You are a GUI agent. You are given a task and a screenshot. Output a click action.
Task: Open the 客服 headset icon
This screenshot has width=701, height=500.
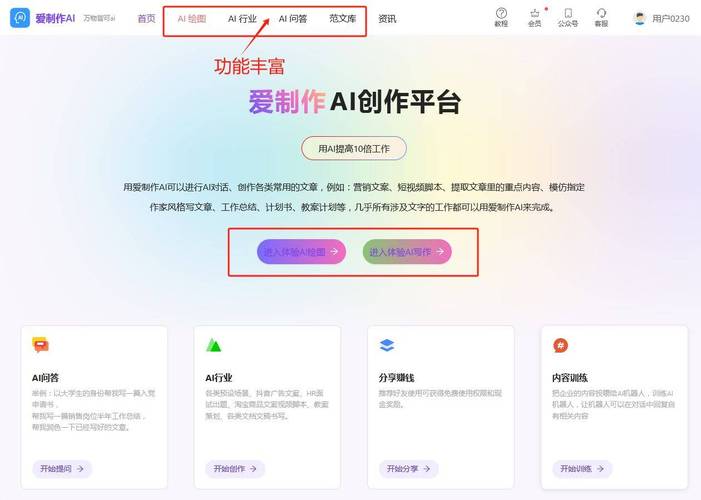pyautogui.click(x=601, y=13)
